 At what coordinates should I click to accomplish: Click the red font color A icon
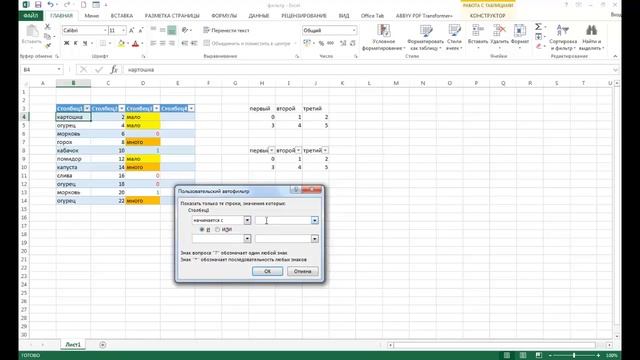(x=136, y=43)
